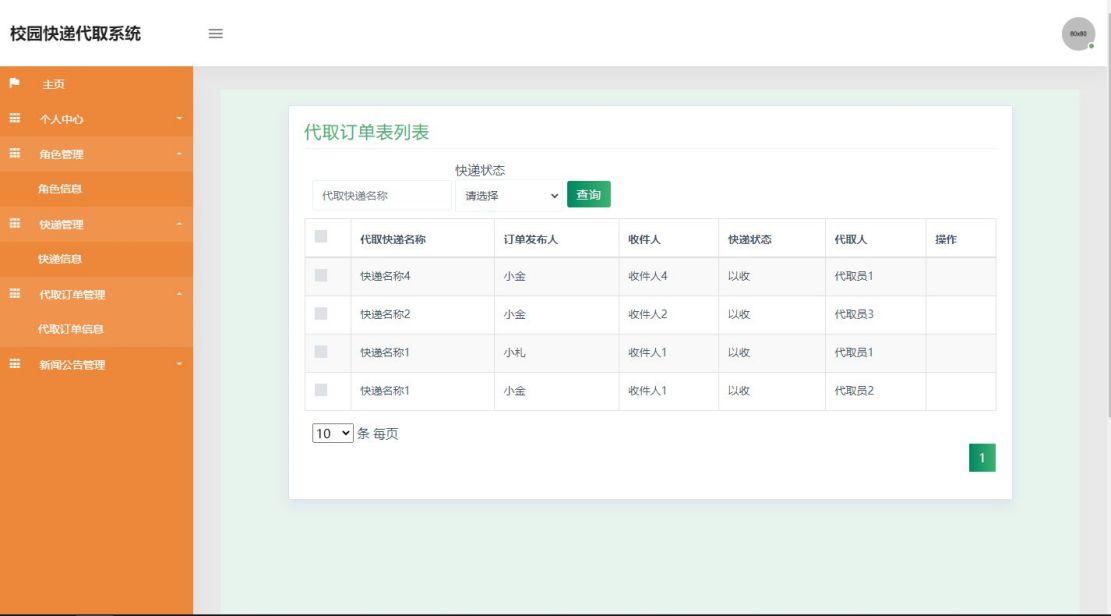Click the grid icon beside 代取订单管理
The height and width of the screenshot is (616, 1111).
click(x=14, y=293)
